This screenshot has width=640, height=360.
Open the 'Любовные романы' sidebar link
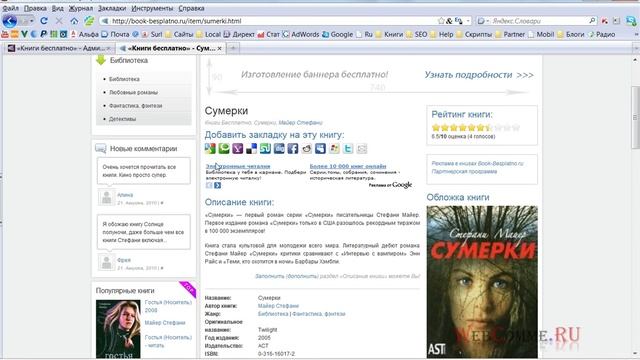[133, 92]
